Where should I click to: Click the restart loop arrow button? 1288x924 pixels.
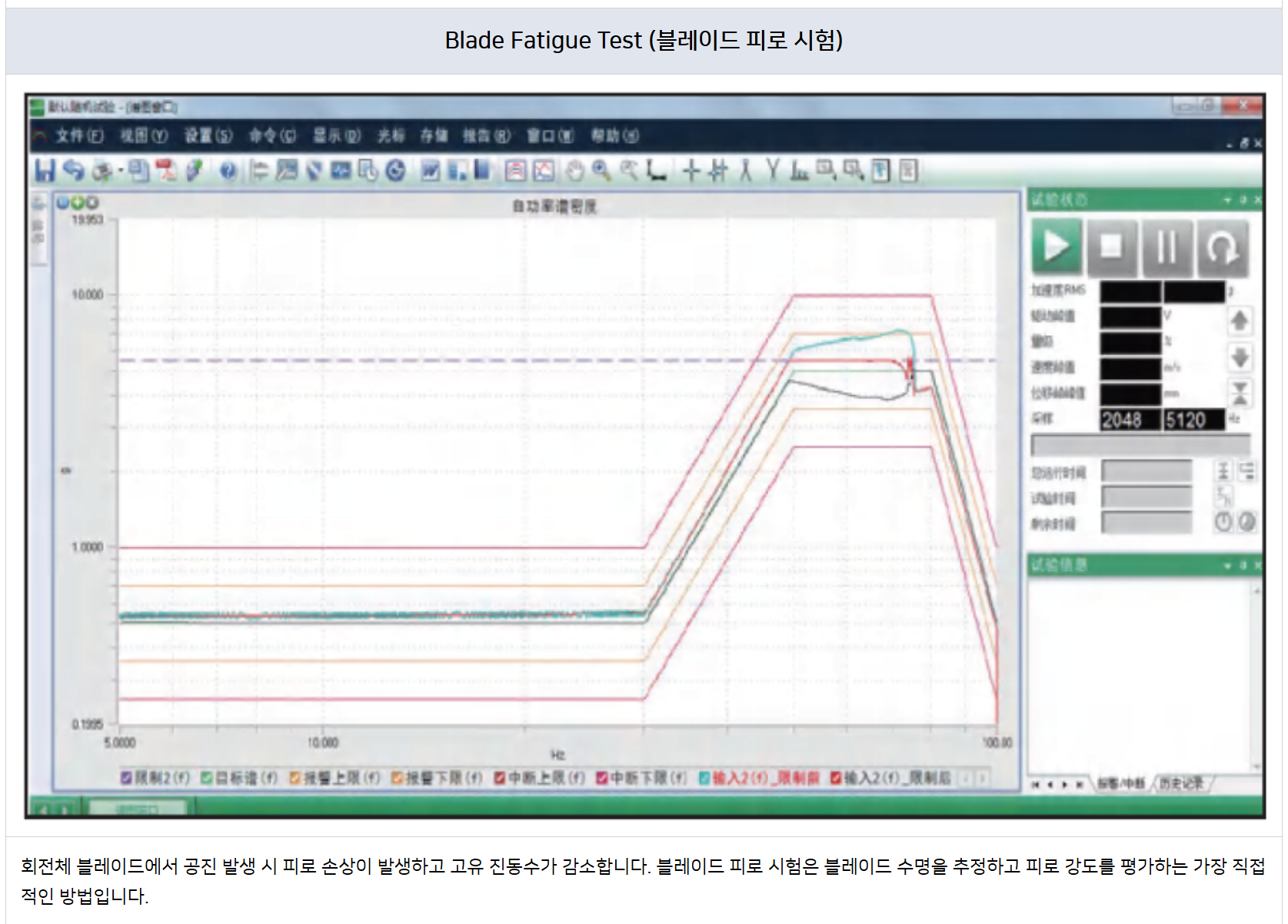coord(1222,248)
